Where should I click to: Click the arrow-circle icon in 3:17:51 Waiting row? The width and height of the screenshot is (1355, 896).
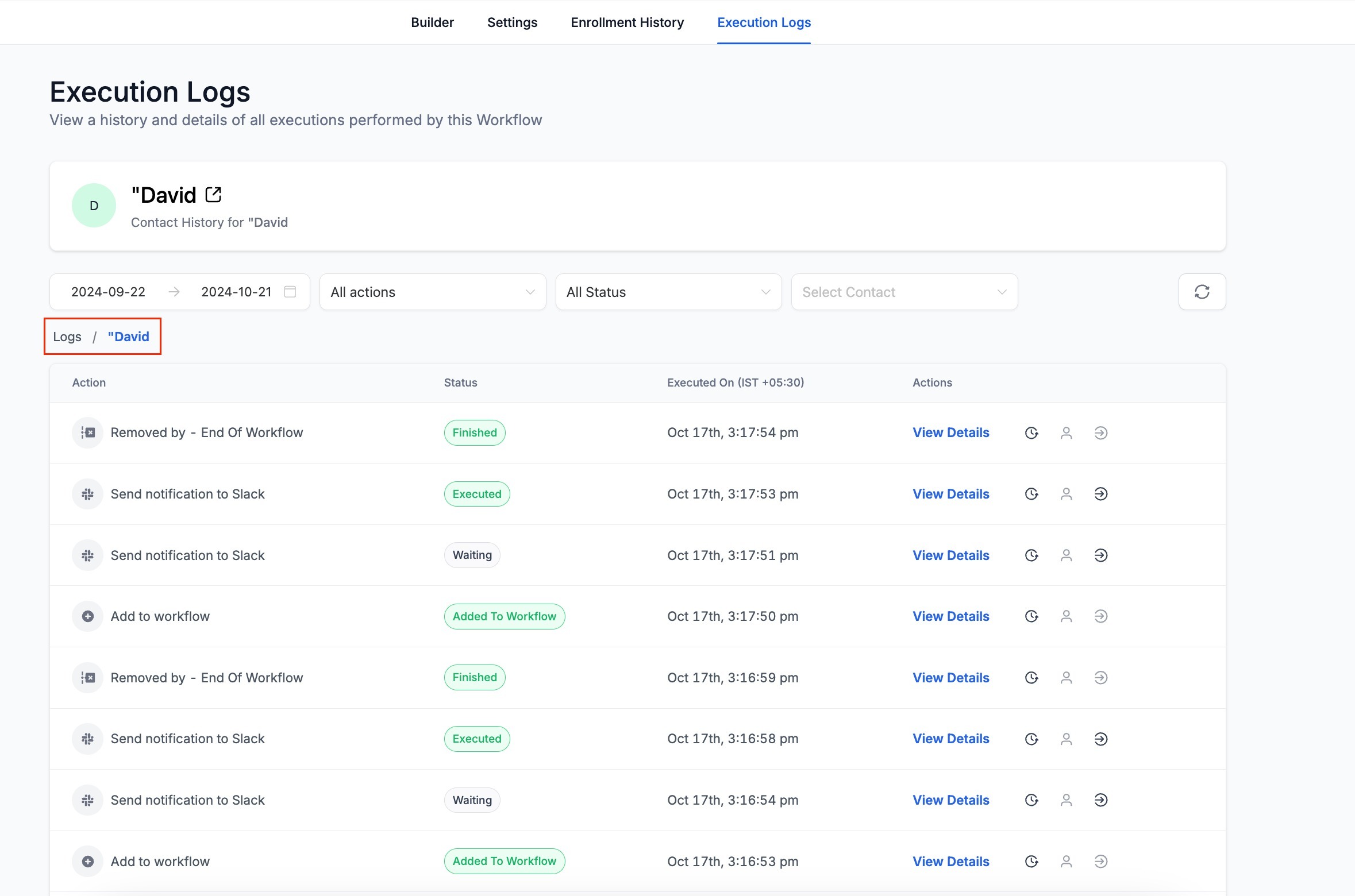tap(1100, 555)
